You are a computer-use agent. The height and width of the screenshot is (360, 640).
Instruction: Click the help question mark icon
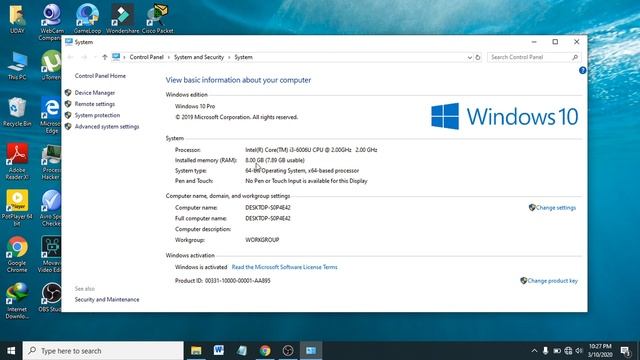[582, 70]
